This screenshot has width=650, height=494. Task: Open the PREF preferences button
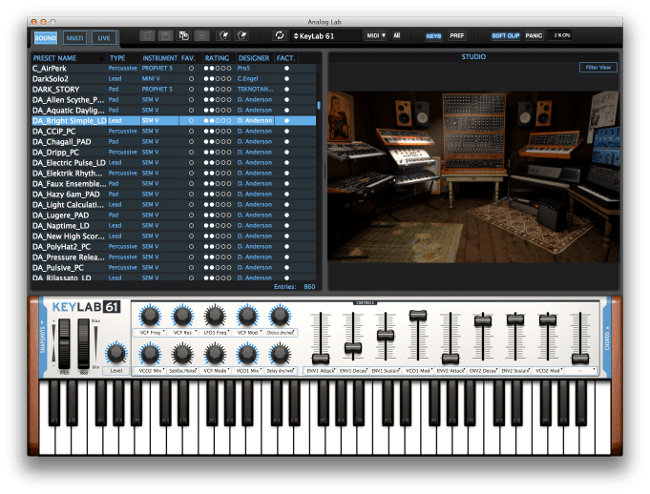pos(457,36)
